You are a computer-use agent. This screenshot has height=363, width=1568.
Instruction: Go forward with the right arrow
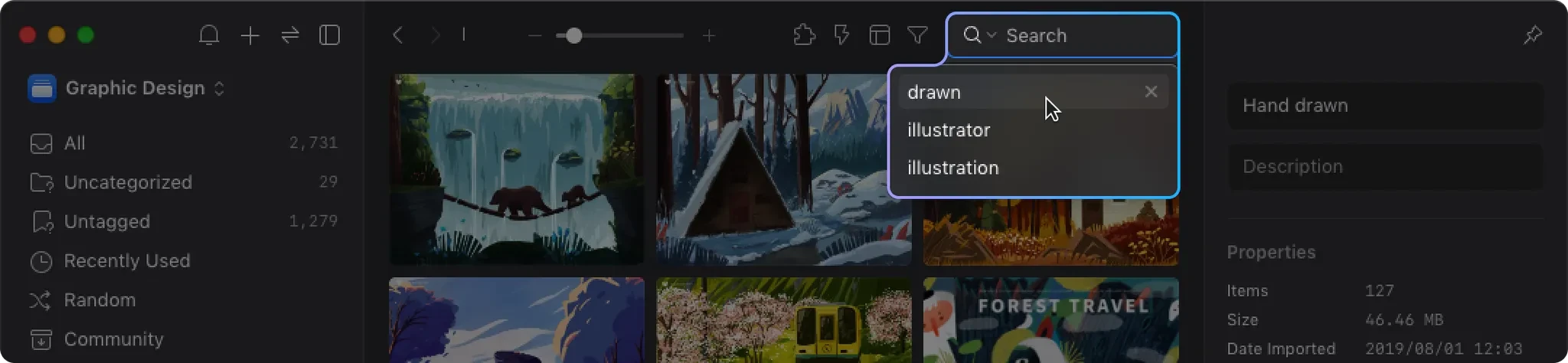click(x=435, y=35)
